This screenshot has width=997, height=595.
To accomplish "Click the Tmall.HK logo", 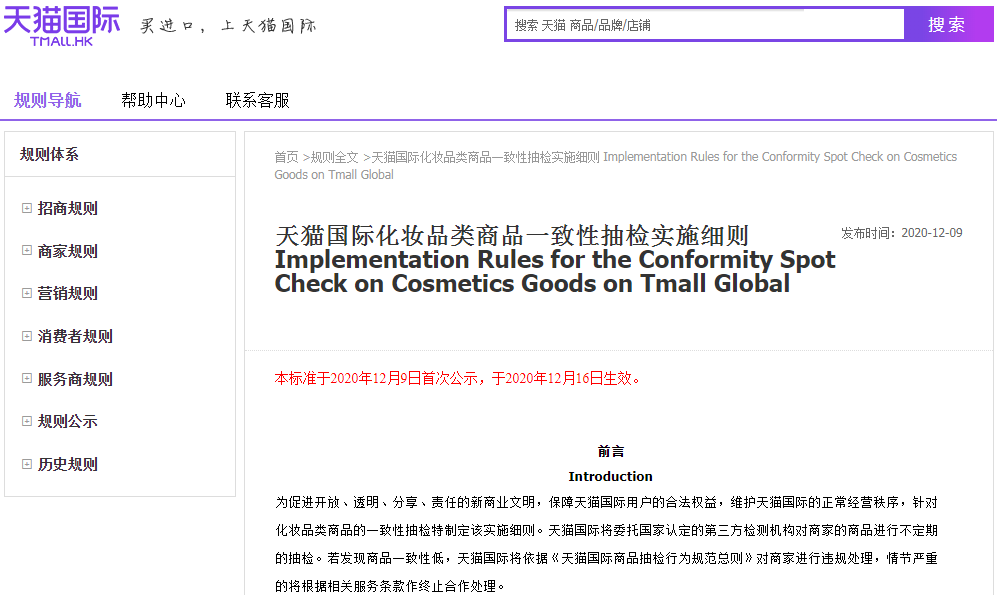I will coord(62,24).
